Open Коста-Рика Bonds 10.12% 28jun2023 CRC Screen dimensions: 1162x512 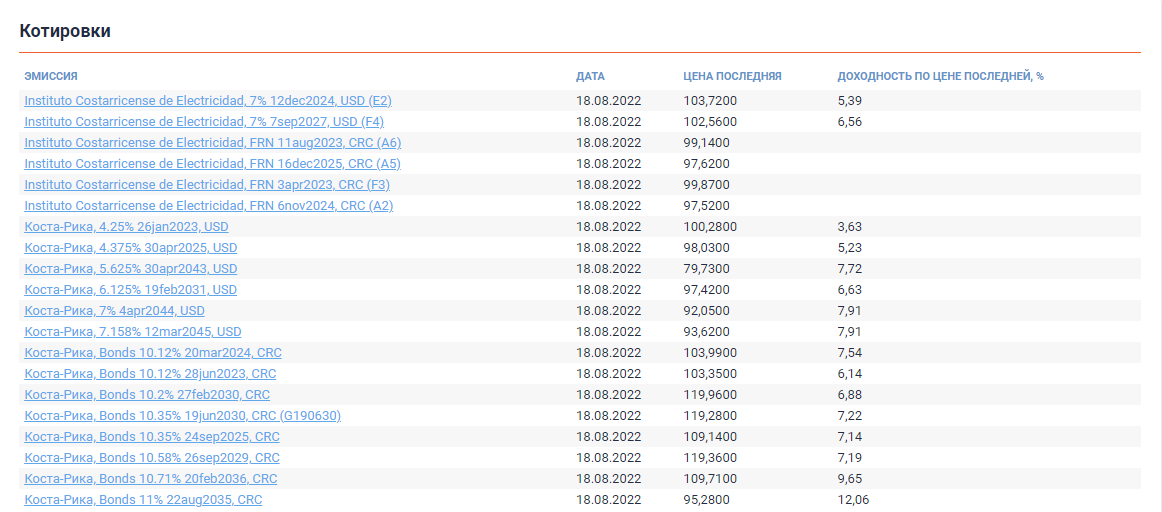150,374
